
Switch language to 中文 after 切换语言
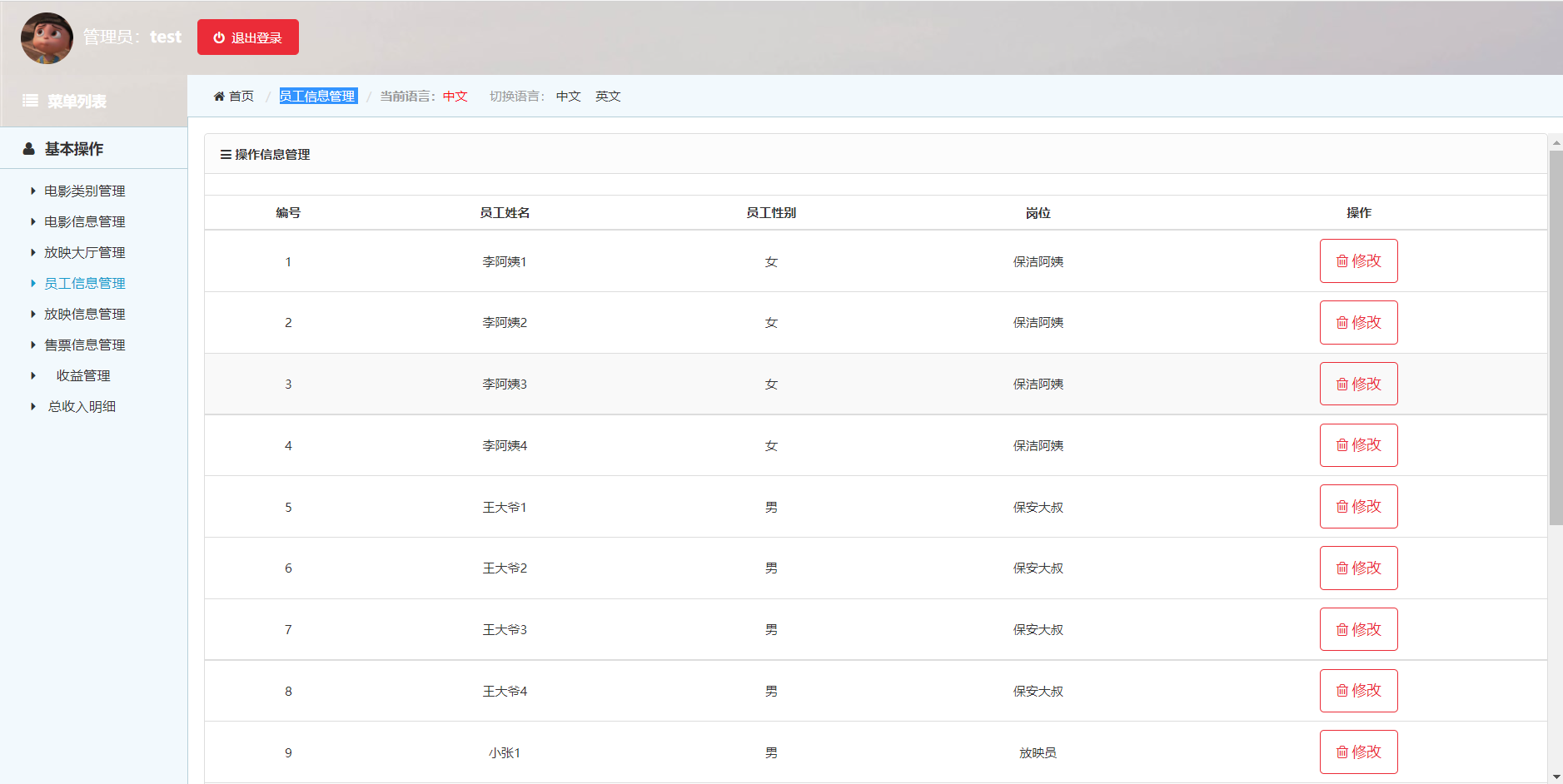[x=569, y=97]
